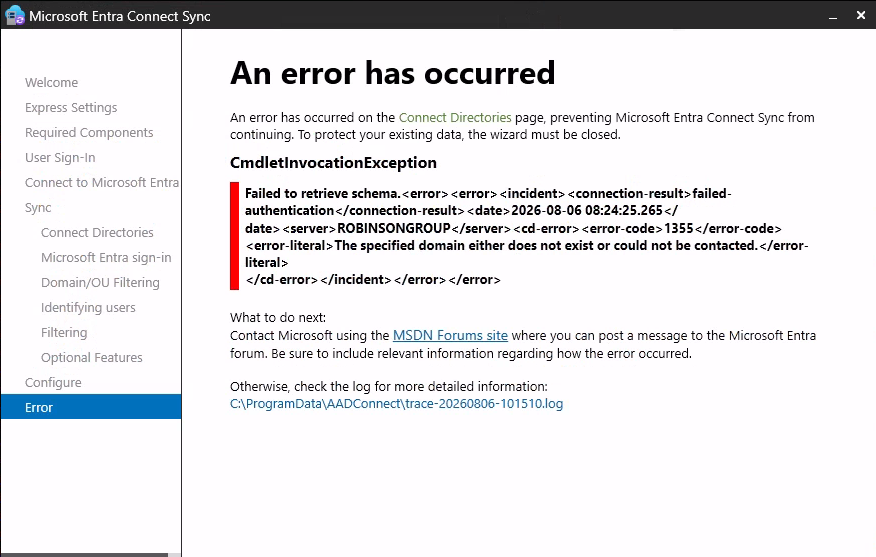Open Domain/OU Filtering sub-step

100,283
